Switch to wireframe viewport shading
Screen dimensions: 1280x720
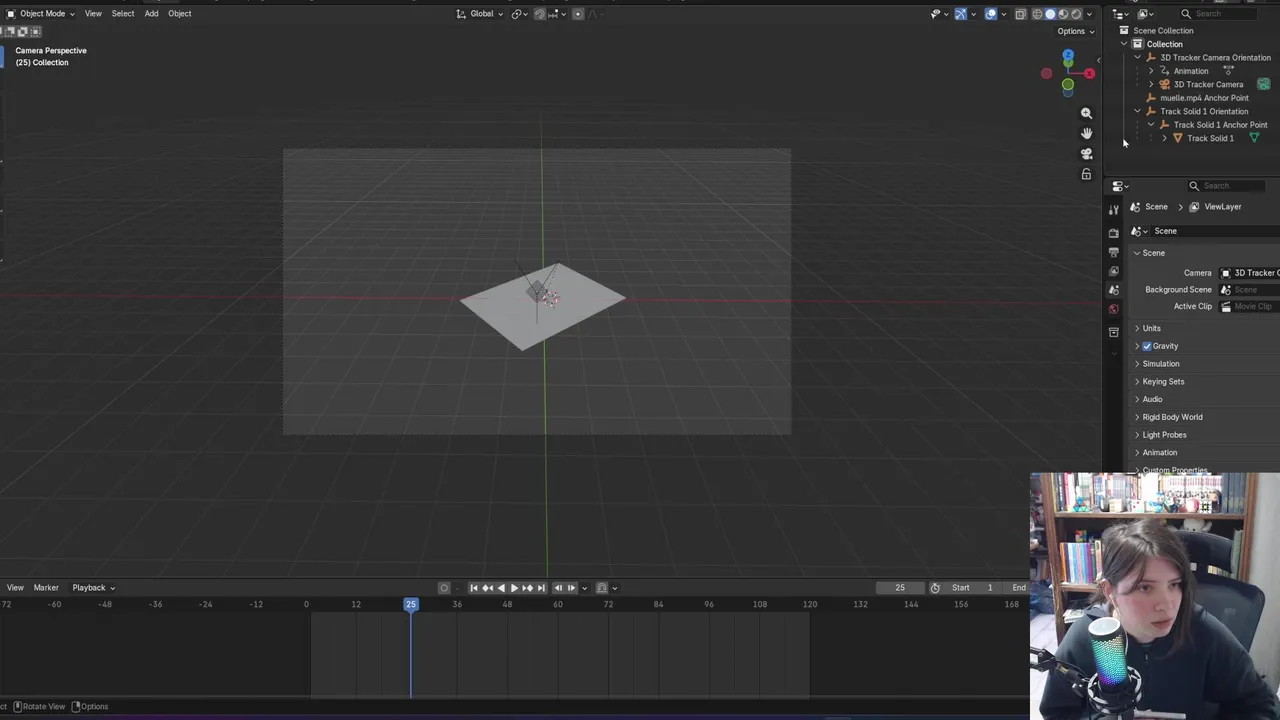pyautogui.click(x=1037, y=14)
